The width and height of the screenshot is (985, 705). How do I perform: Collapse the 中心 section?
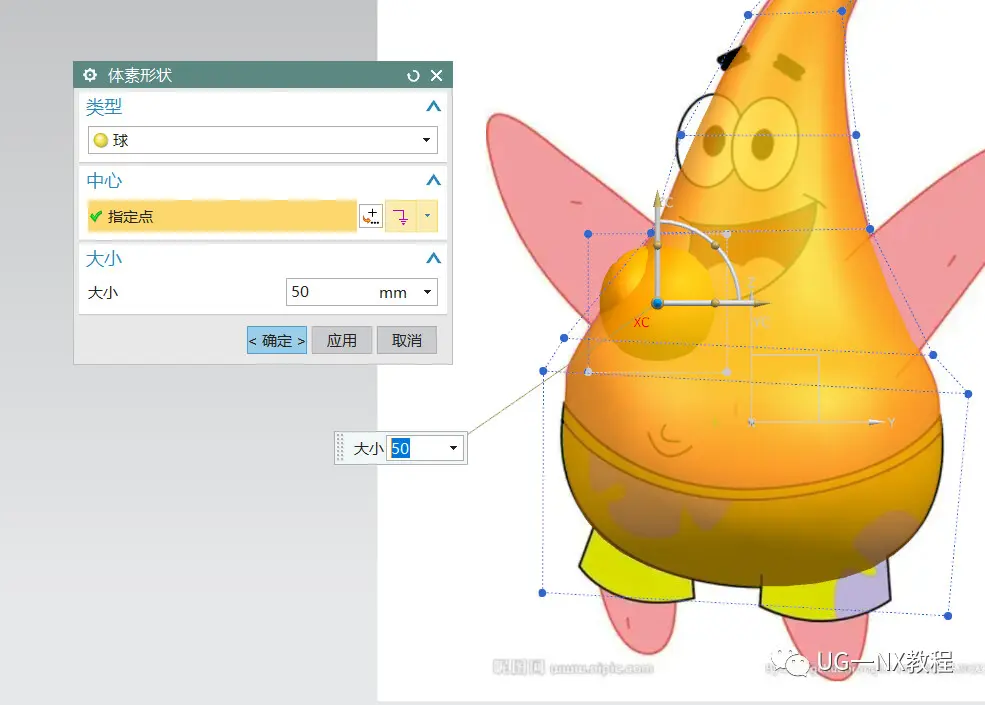tap(433, 180)
